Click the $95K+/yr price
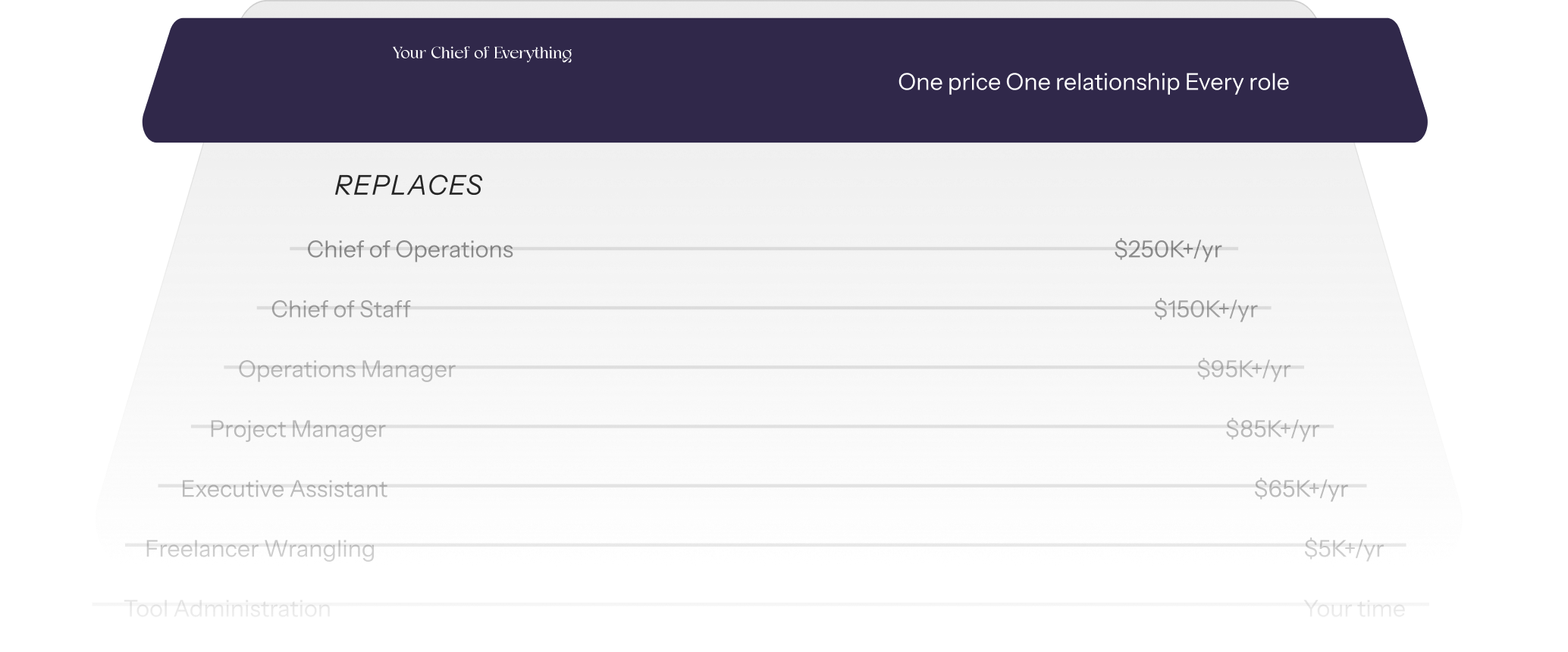Viewport: 1568px width, 652px height. pos(1243,369)
